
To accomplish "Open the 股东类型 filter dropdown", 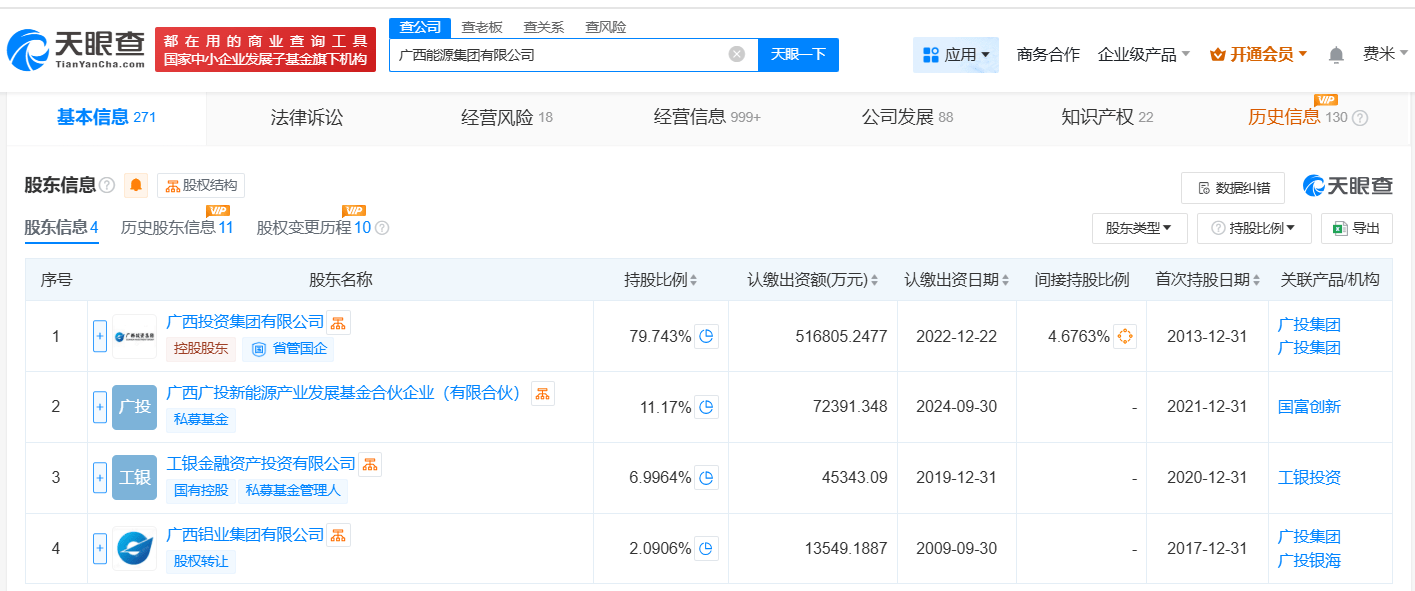I will (1139, 228).
